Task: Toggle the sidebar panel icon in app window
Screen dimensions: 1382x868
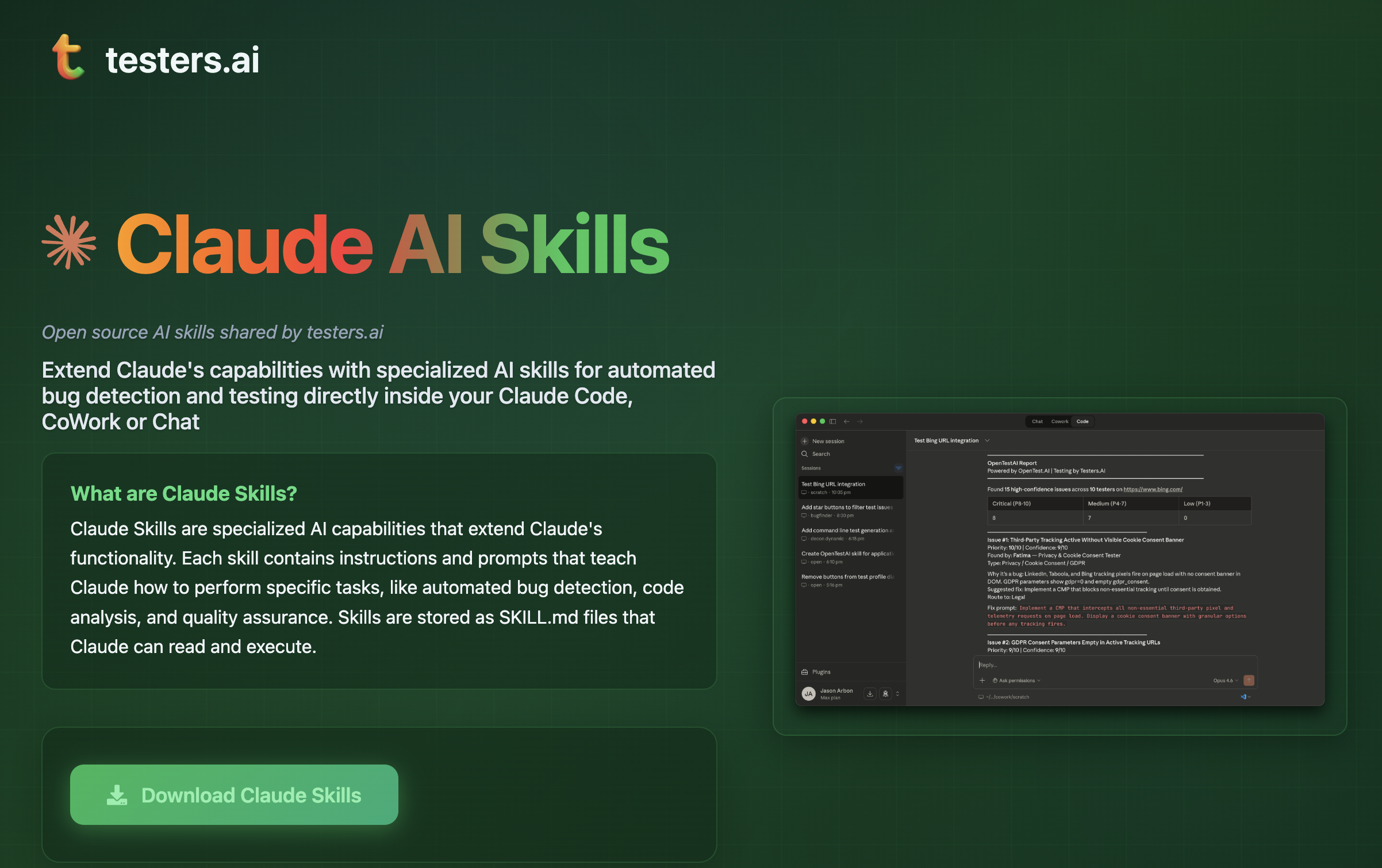Action: coord(832,421)
